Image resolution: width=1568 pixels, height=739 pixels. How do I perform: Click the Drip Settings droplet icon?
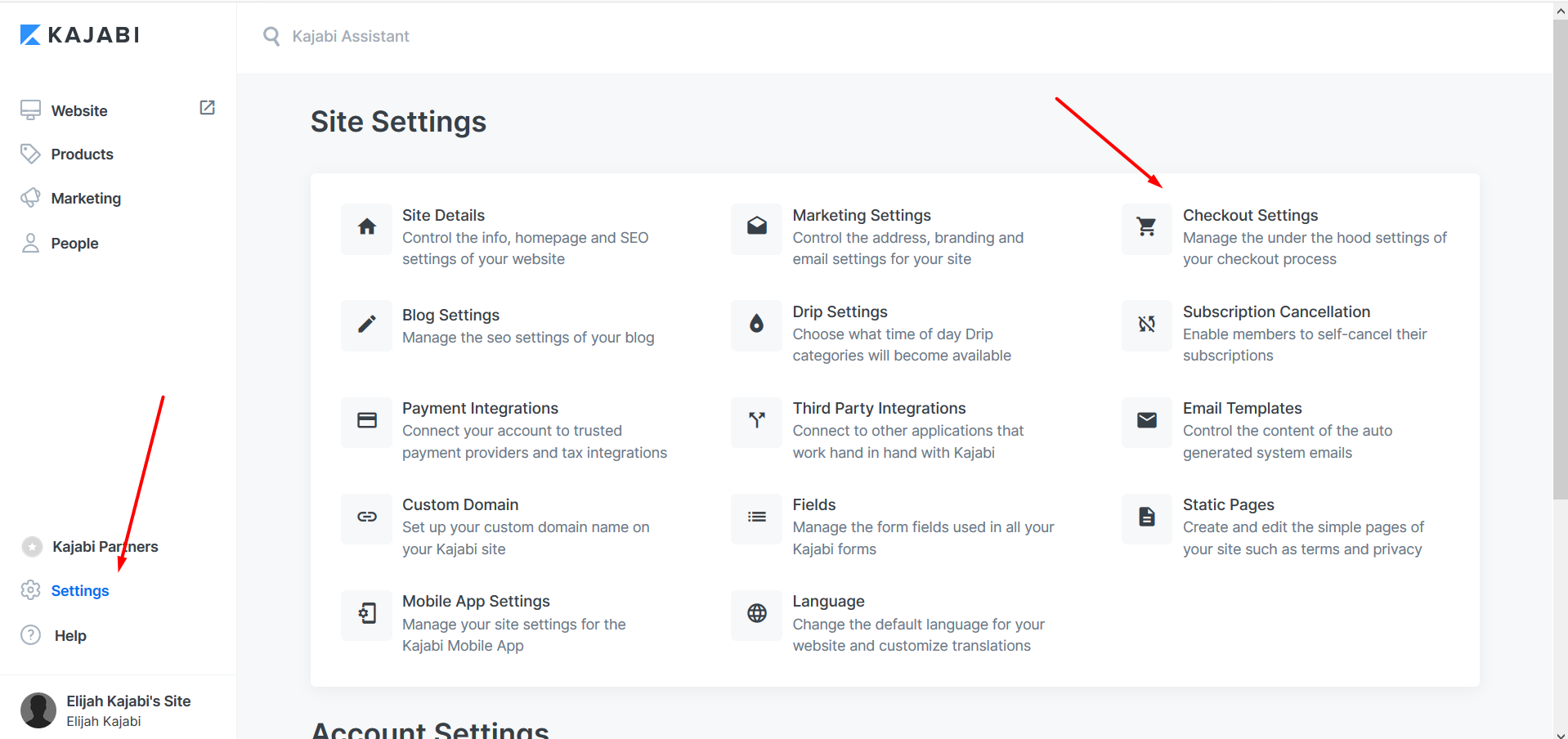757,324
